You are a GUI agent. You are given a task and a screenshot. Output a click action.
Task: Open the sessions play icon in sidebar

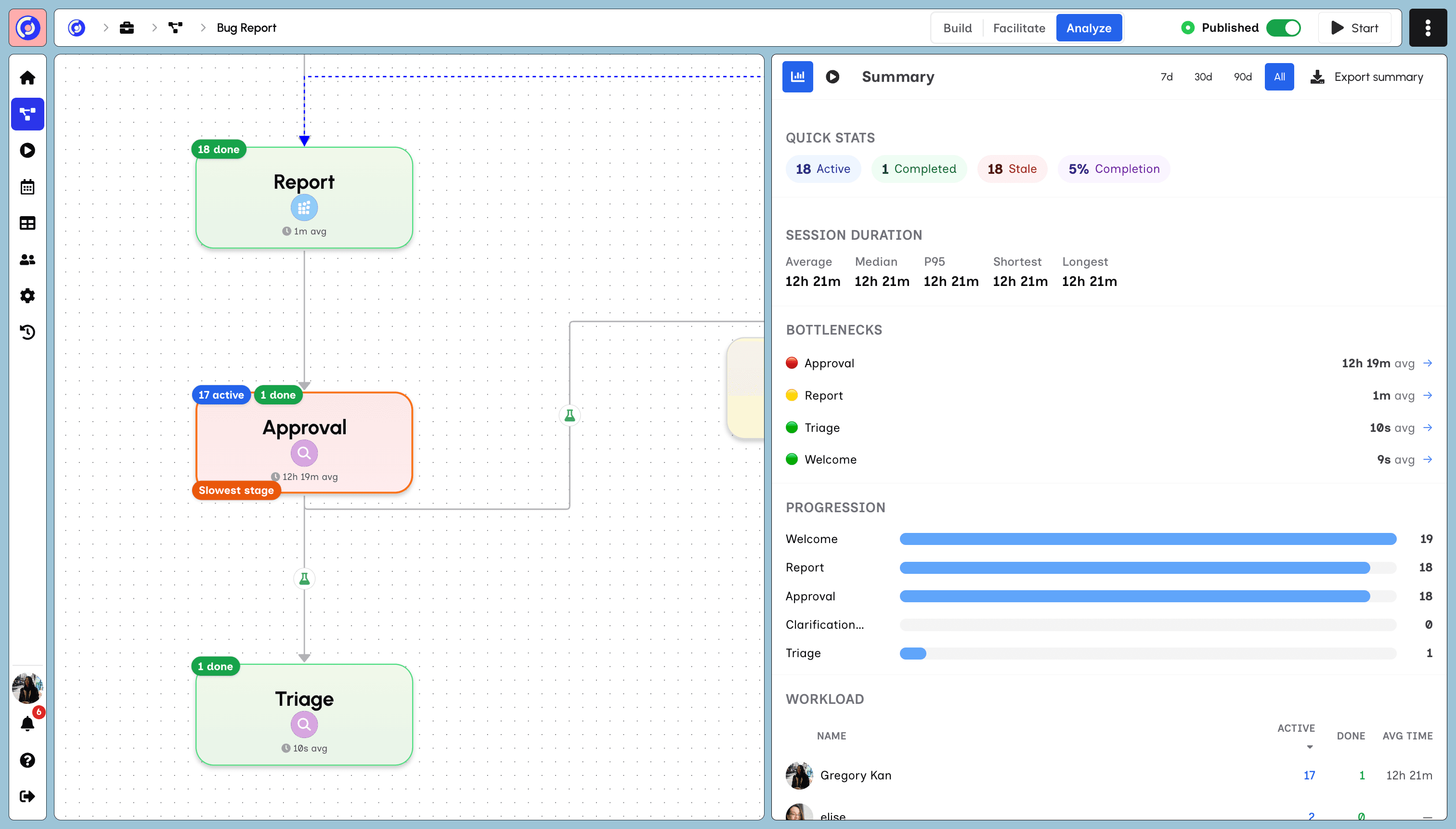tap(27, 150)
